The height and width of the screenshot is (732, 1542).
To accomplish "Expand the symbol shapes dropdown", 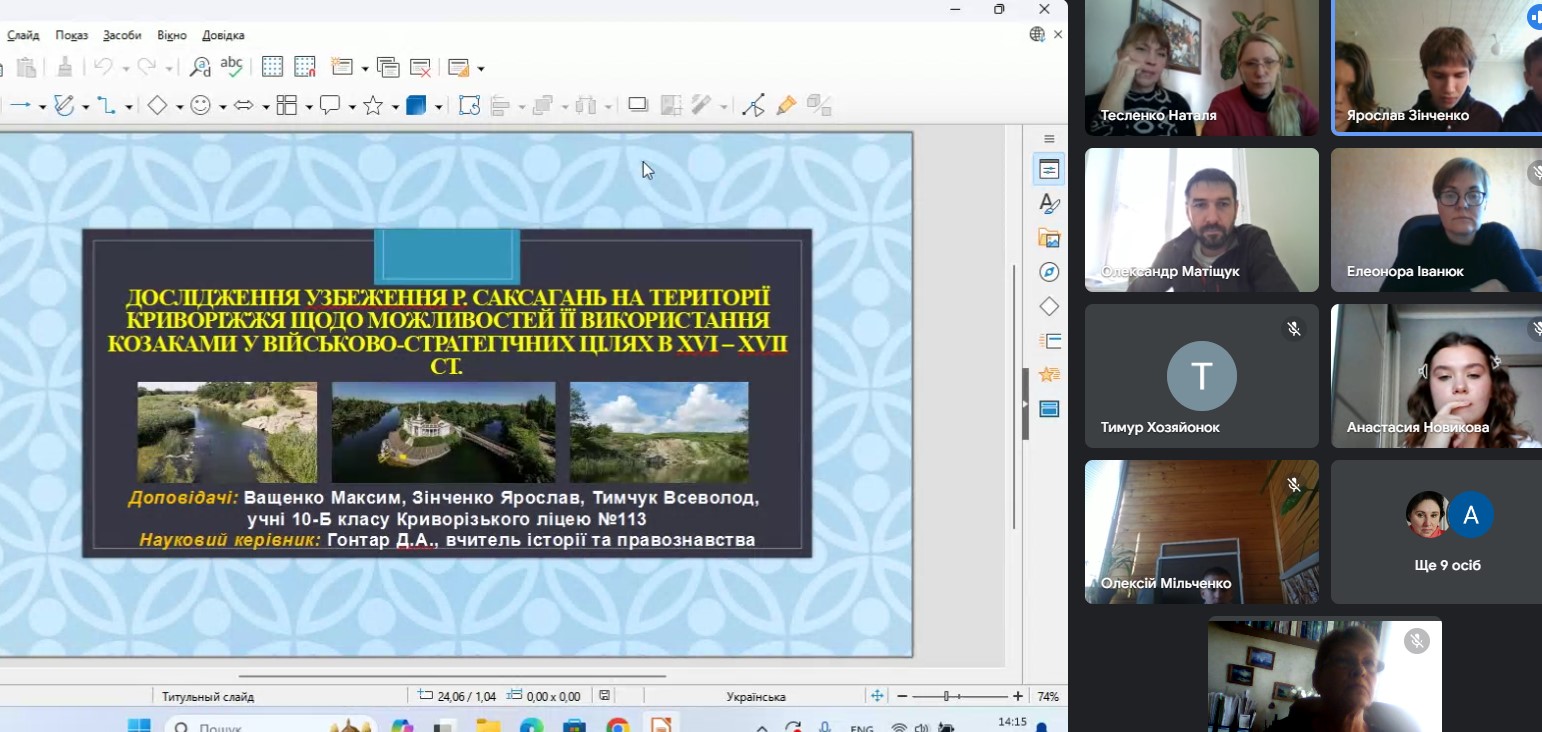I will point(222,106).
